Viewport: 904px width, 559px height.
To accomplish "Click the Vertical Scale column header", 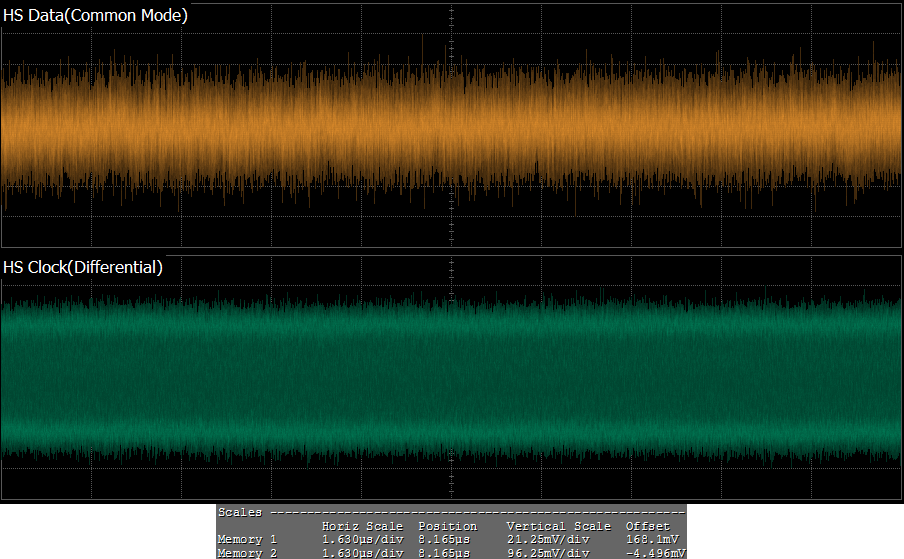I will click(558, 526).
